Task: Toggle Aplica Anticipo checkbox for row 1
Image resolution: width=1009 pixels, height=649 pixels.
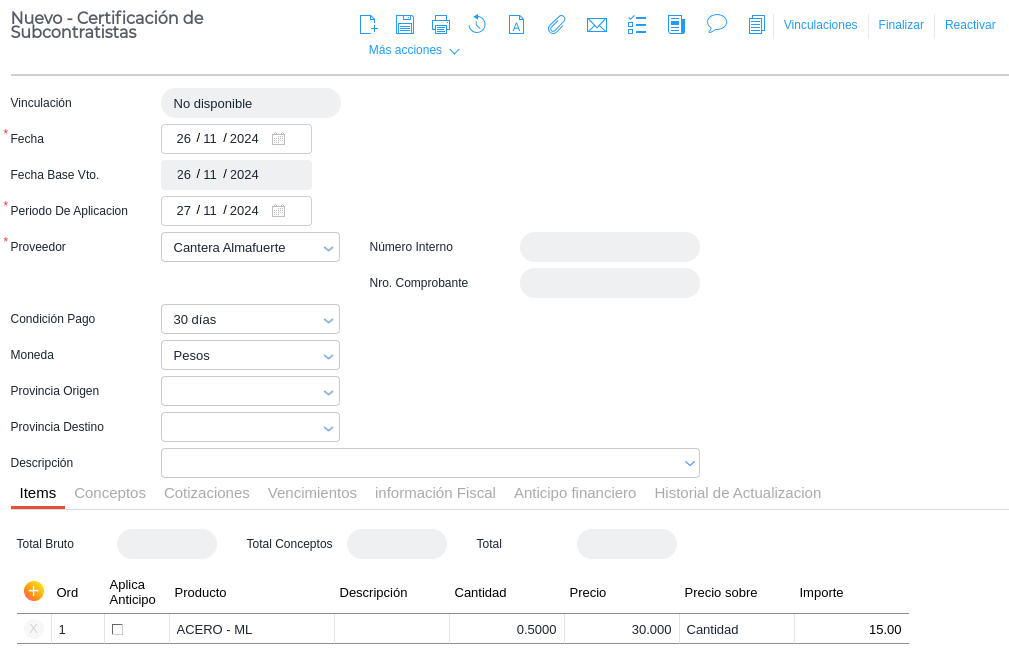Action: 117,629
